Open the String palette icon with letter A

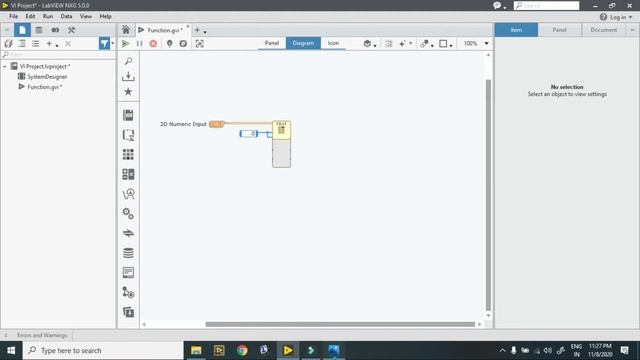coord(128,194)
